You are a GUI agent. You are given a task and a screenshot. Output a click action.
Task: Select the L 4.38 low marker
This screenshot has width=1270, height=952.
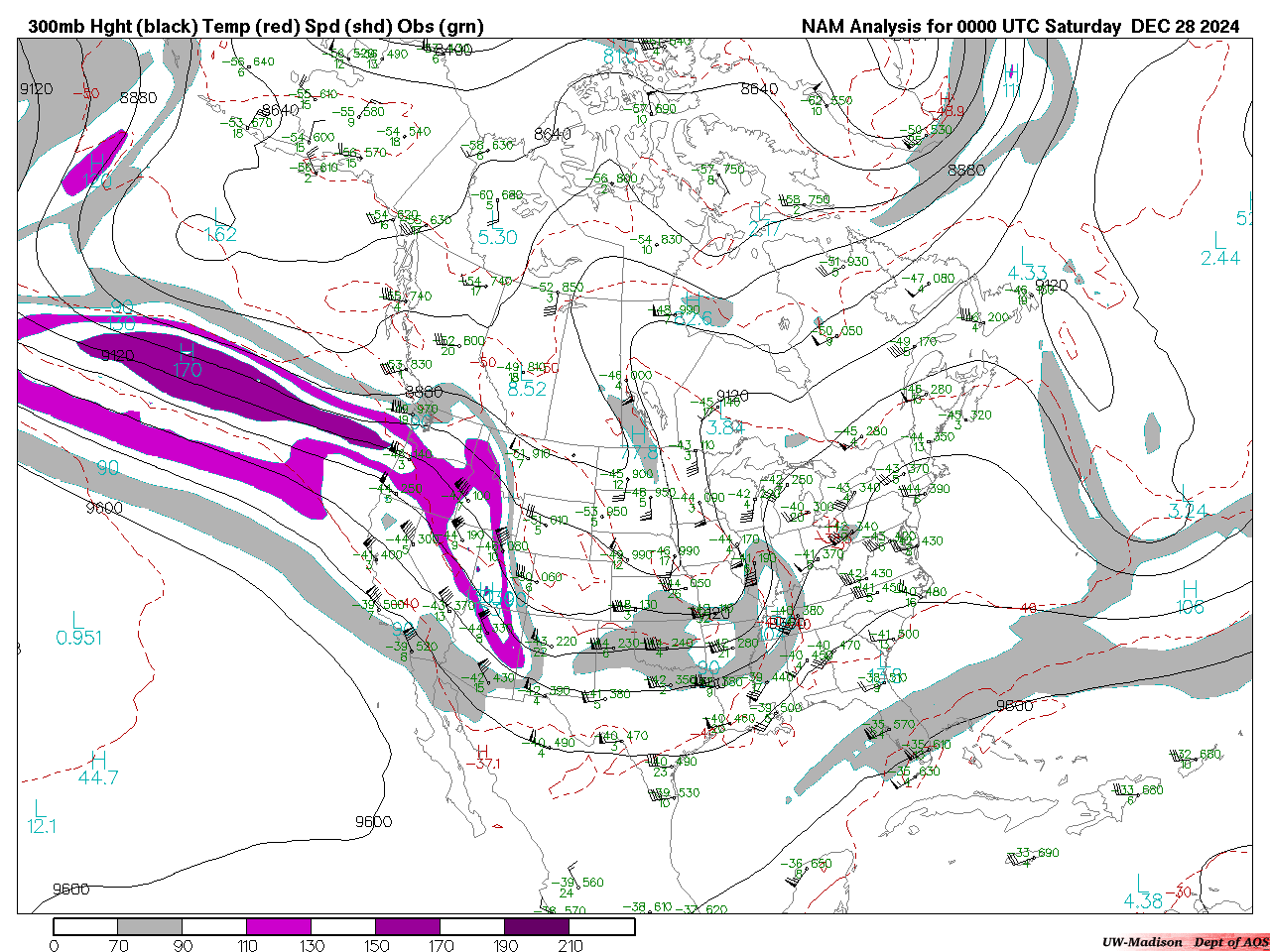[x=1142, y=892]
